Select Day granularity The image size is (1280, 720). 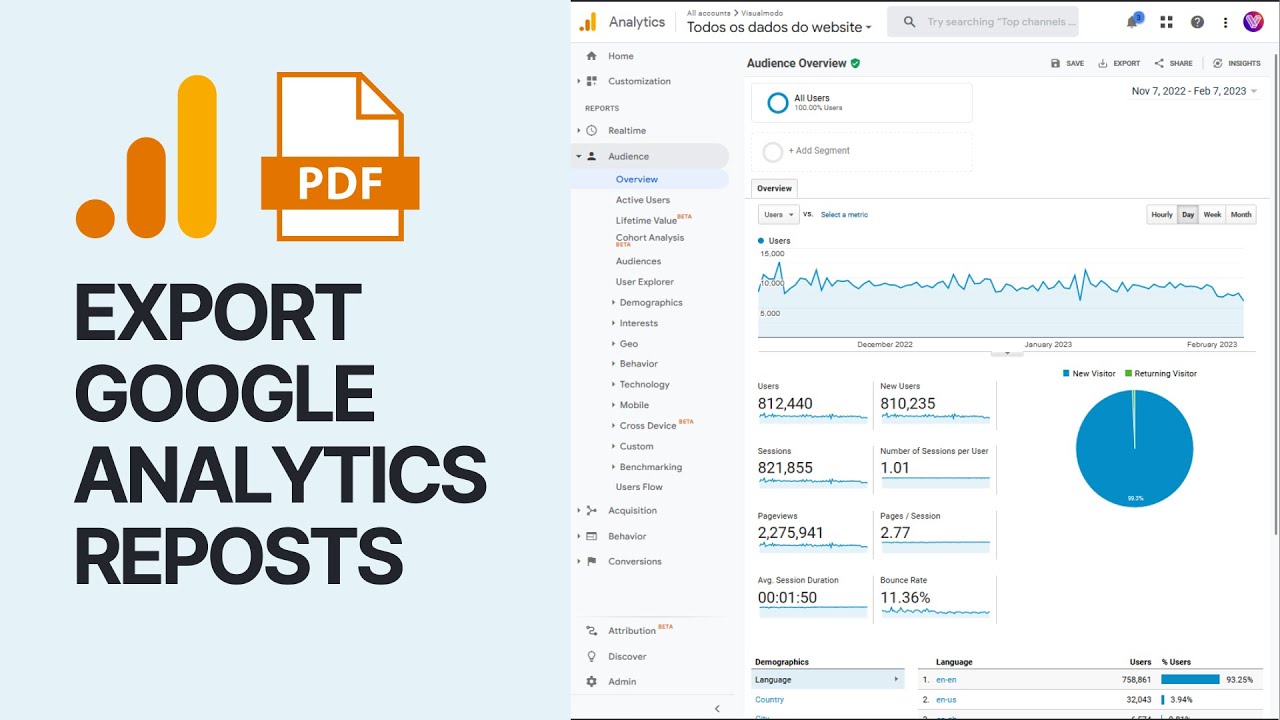coord(1188,215)
